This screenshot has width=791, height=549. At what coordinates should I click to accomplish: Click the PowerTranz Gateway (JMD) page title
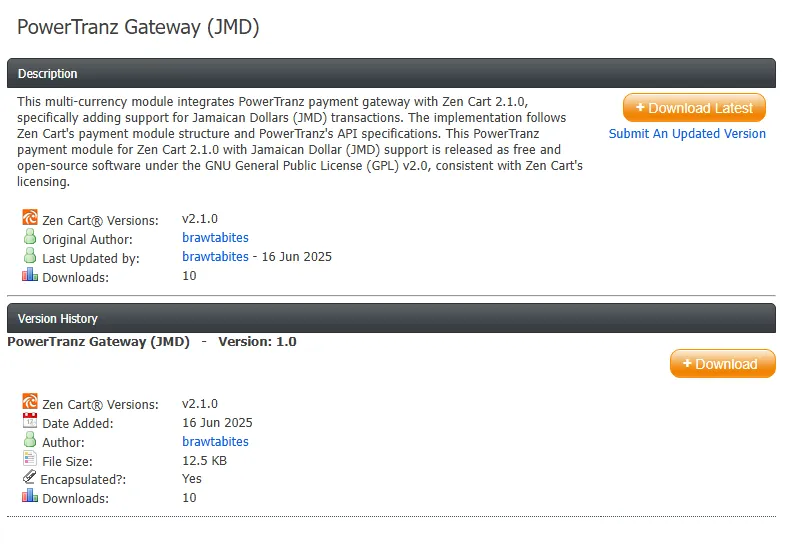(138, 27)
